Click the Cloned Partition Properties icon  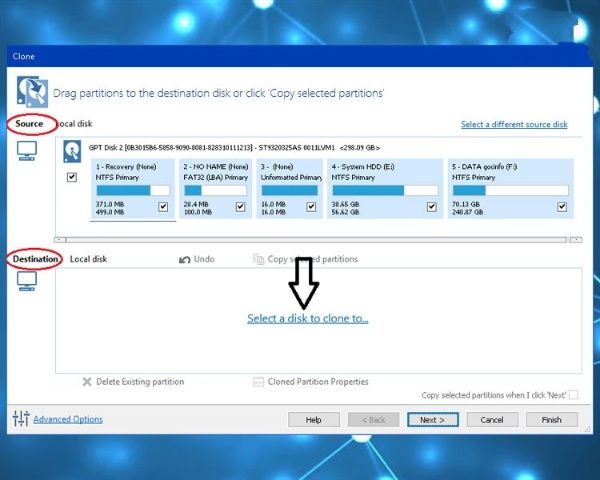(259, 382)
